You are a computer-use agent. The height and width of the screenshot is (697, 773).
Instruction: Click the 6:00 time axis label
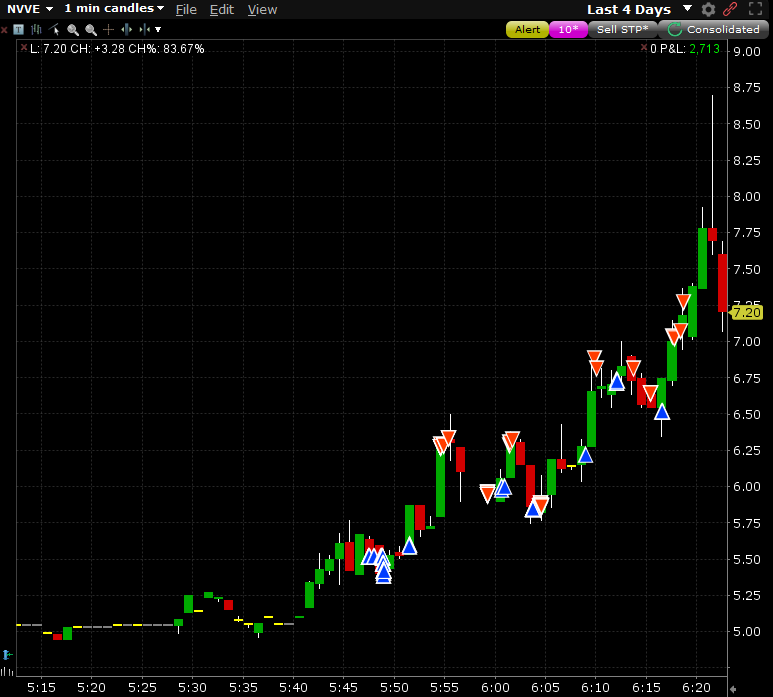494,688
